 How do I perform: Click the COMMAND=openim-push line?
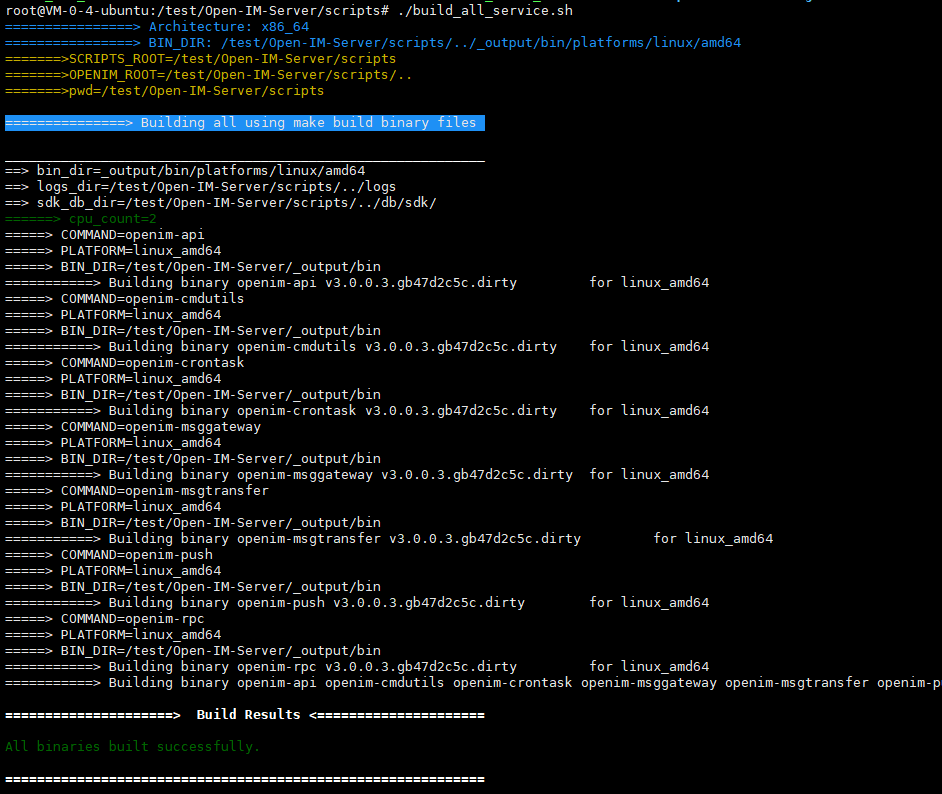[136, 555]
